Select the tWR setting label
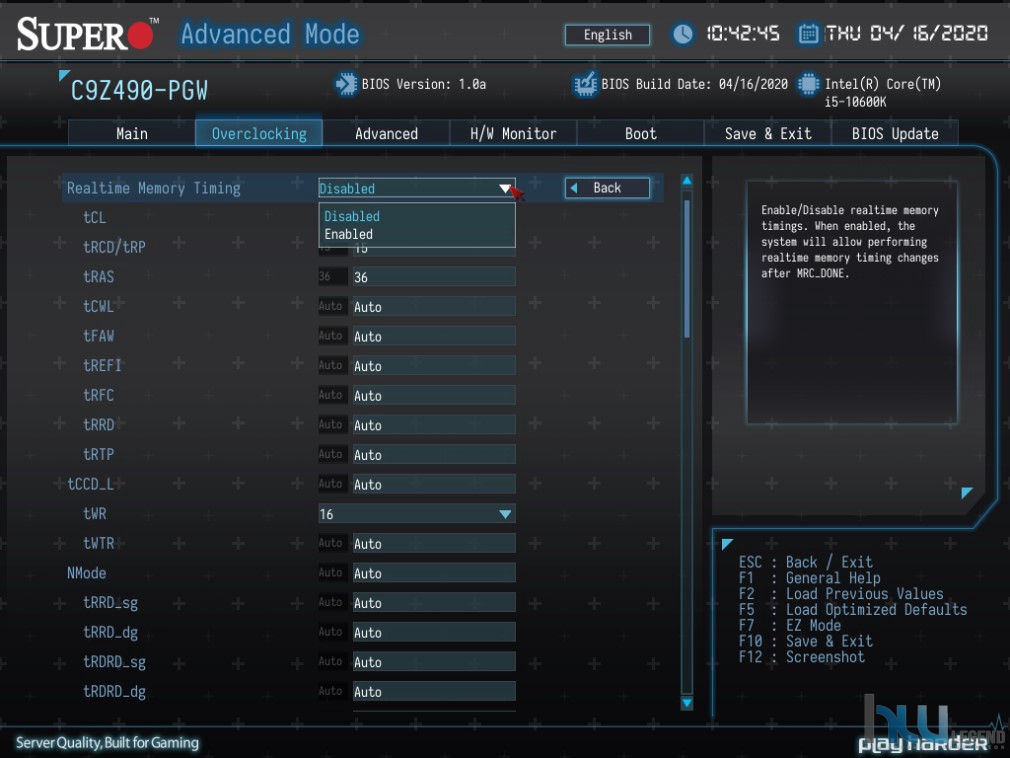The width and height of the screenshot is (1010, 758). [x=94, y=514]
